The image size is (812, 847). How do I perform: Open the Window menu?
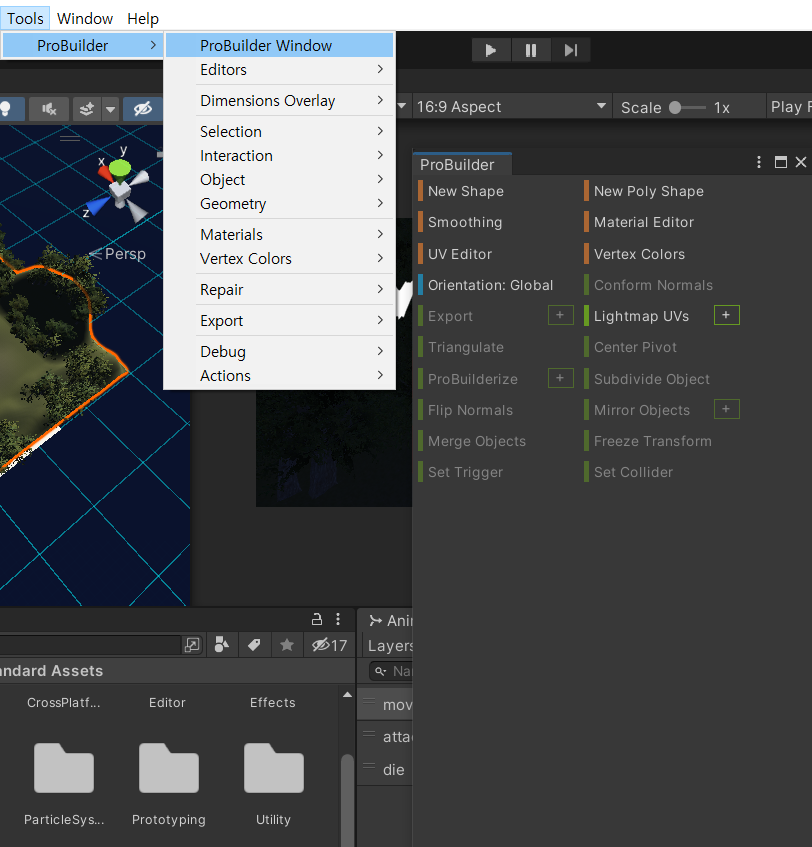pyautogui.click(x=85, y=18)
